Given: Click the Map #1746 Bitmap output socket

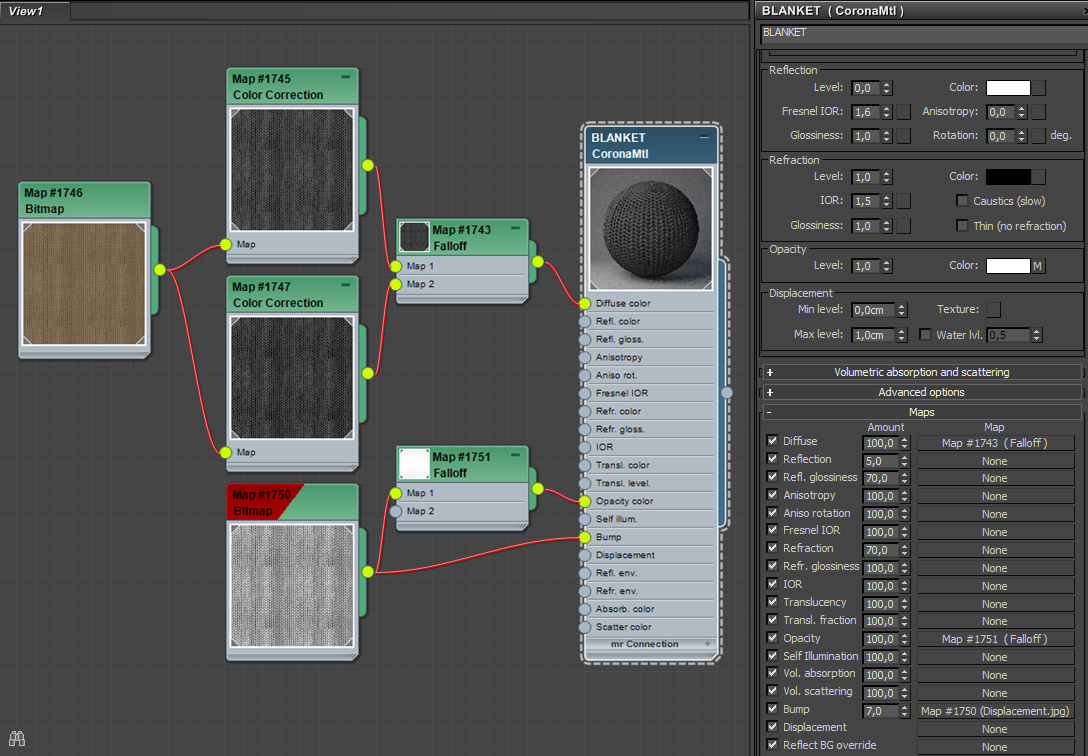Looking at the screenshot, I should tap(160, 269).
